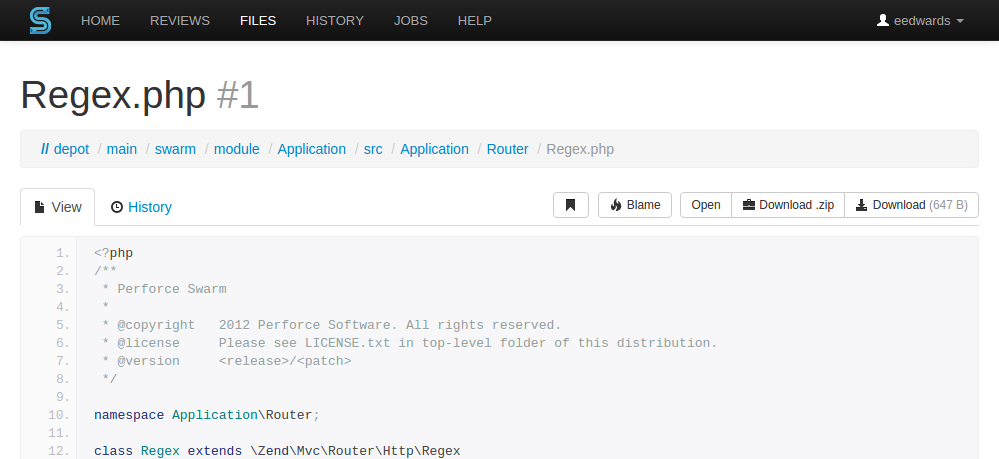
Task: Navigate to the main breadcrumb
Action: [x=122, y=149]
